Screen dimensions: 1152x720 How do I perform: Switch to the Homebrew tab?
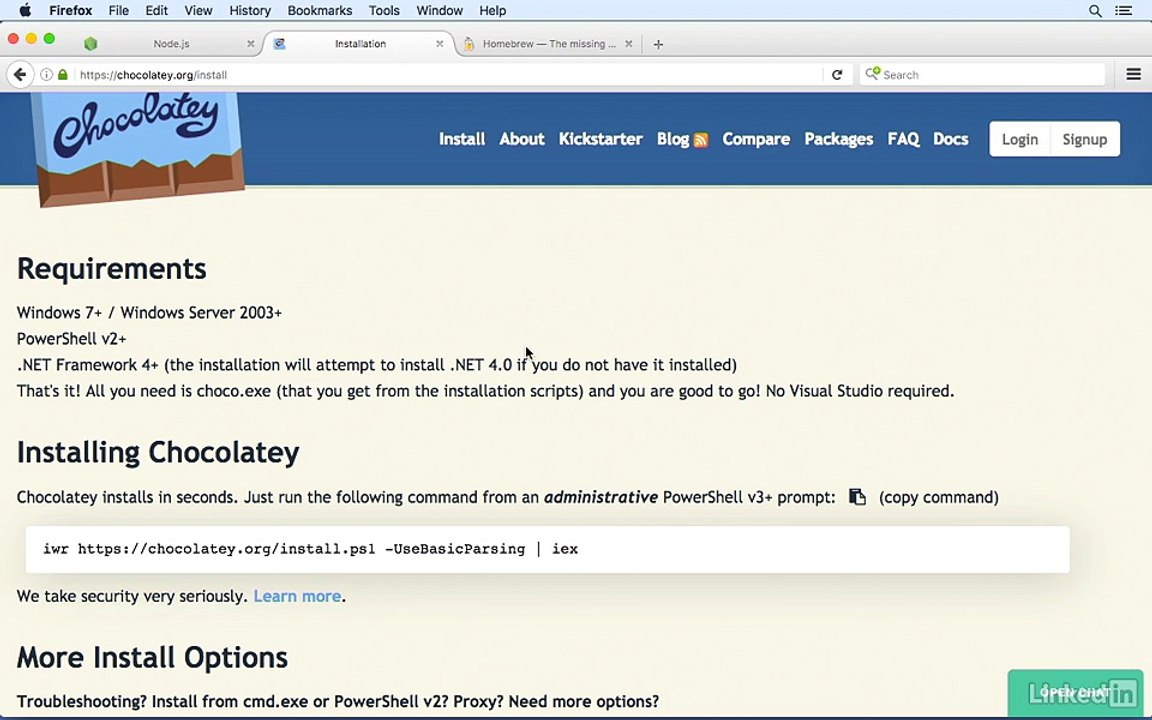pyautogui.click(x=548, y=44)
